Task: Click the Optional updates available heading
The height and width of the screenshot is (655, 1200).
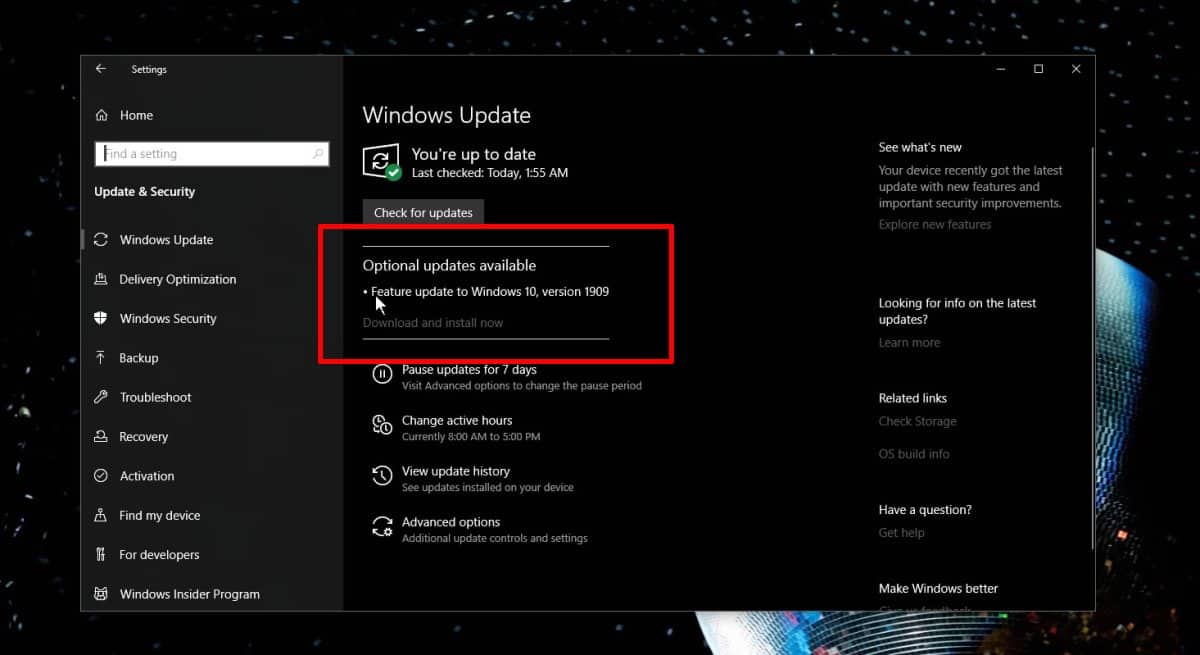Action: tap(449, 266)
